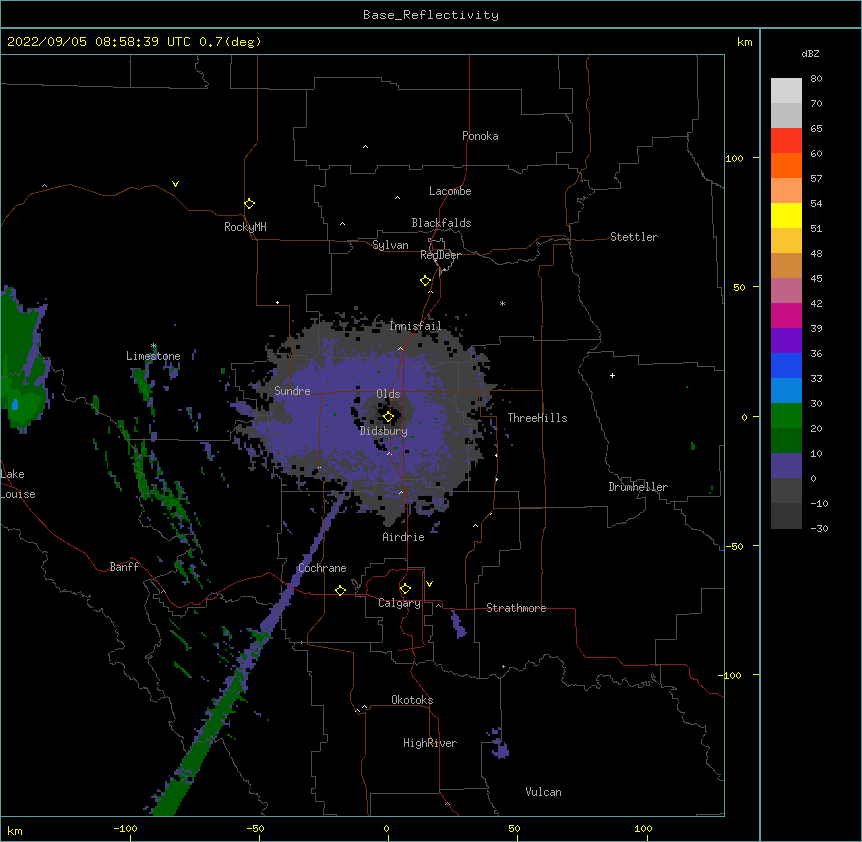Click the Blackfalds town label
This screenshot has width=862, height=842.
click(441, 223)
